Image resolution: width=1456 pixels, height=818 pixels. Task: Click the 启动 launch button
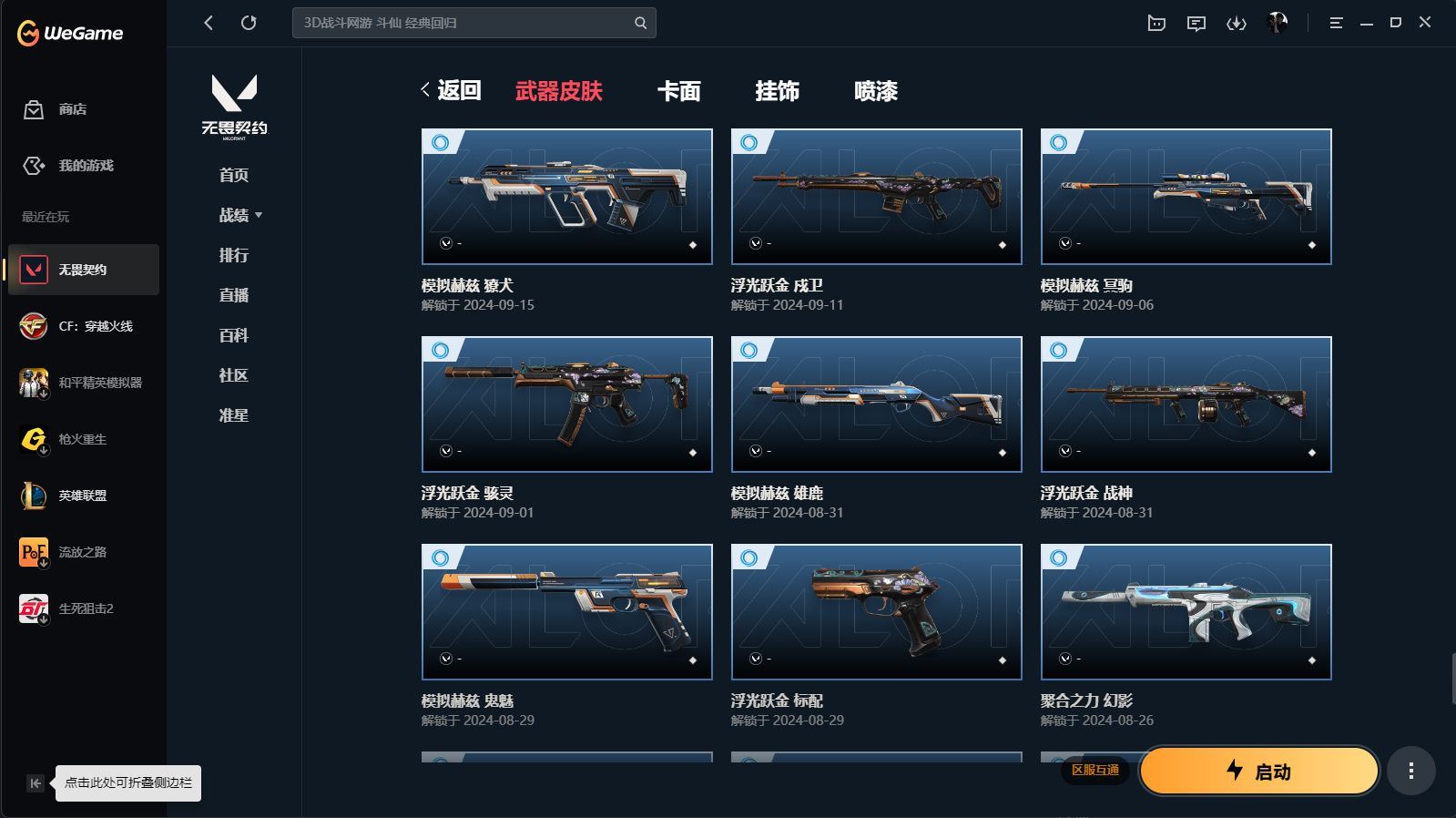1259,772
